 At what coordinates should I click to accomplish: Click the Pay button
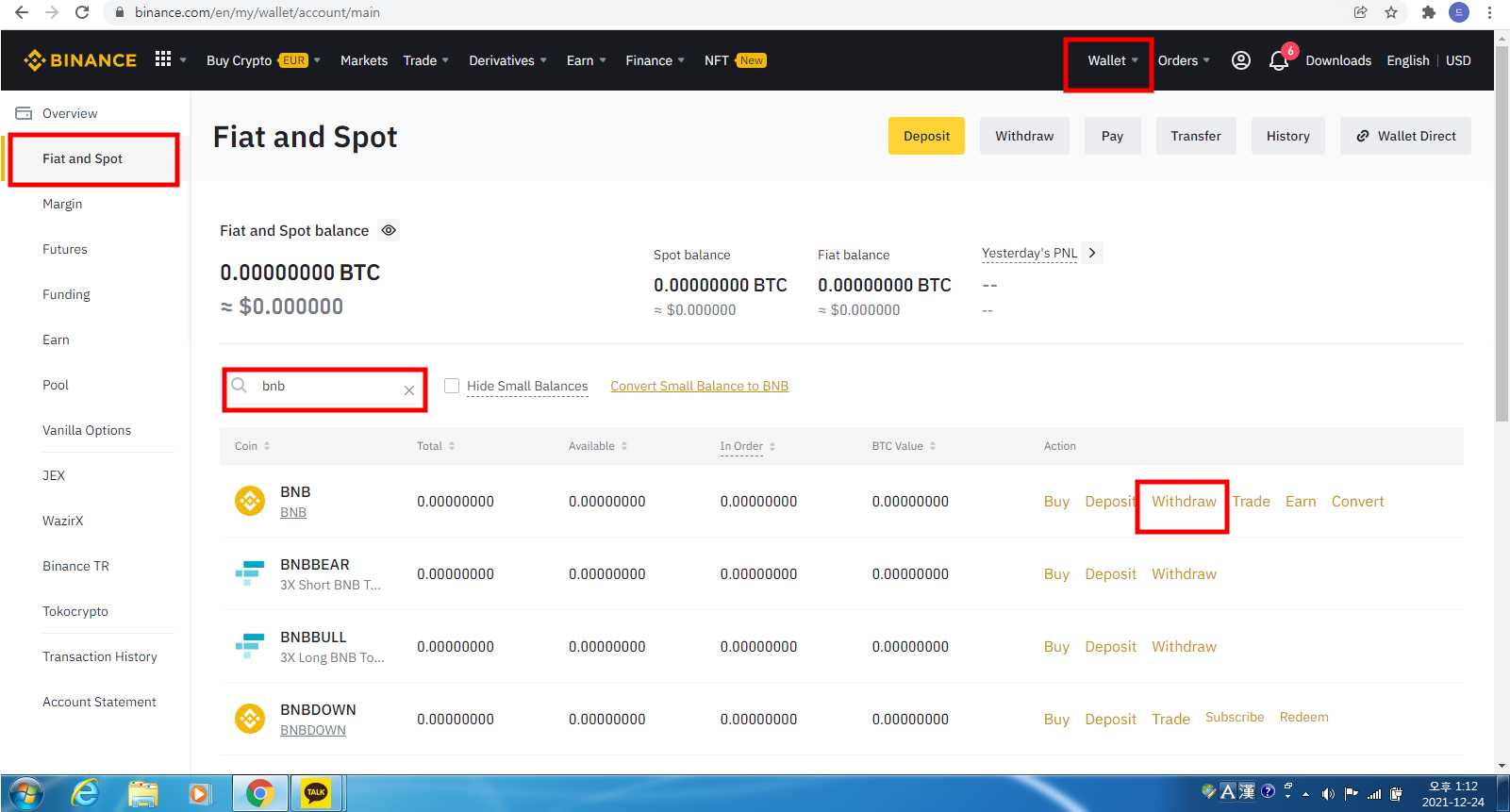(1112, 136)
